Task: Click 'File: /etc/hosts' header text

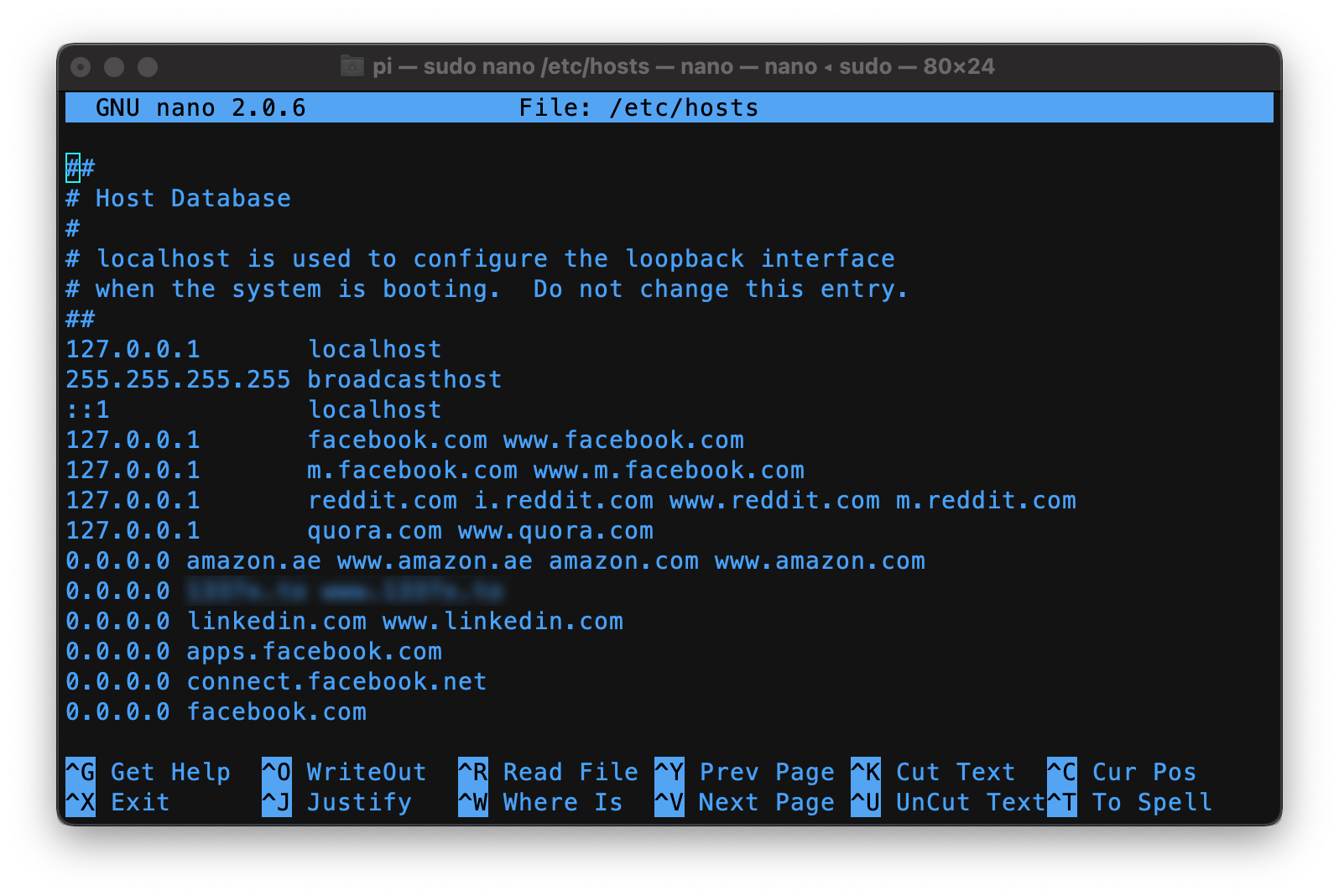Action: 638,107
